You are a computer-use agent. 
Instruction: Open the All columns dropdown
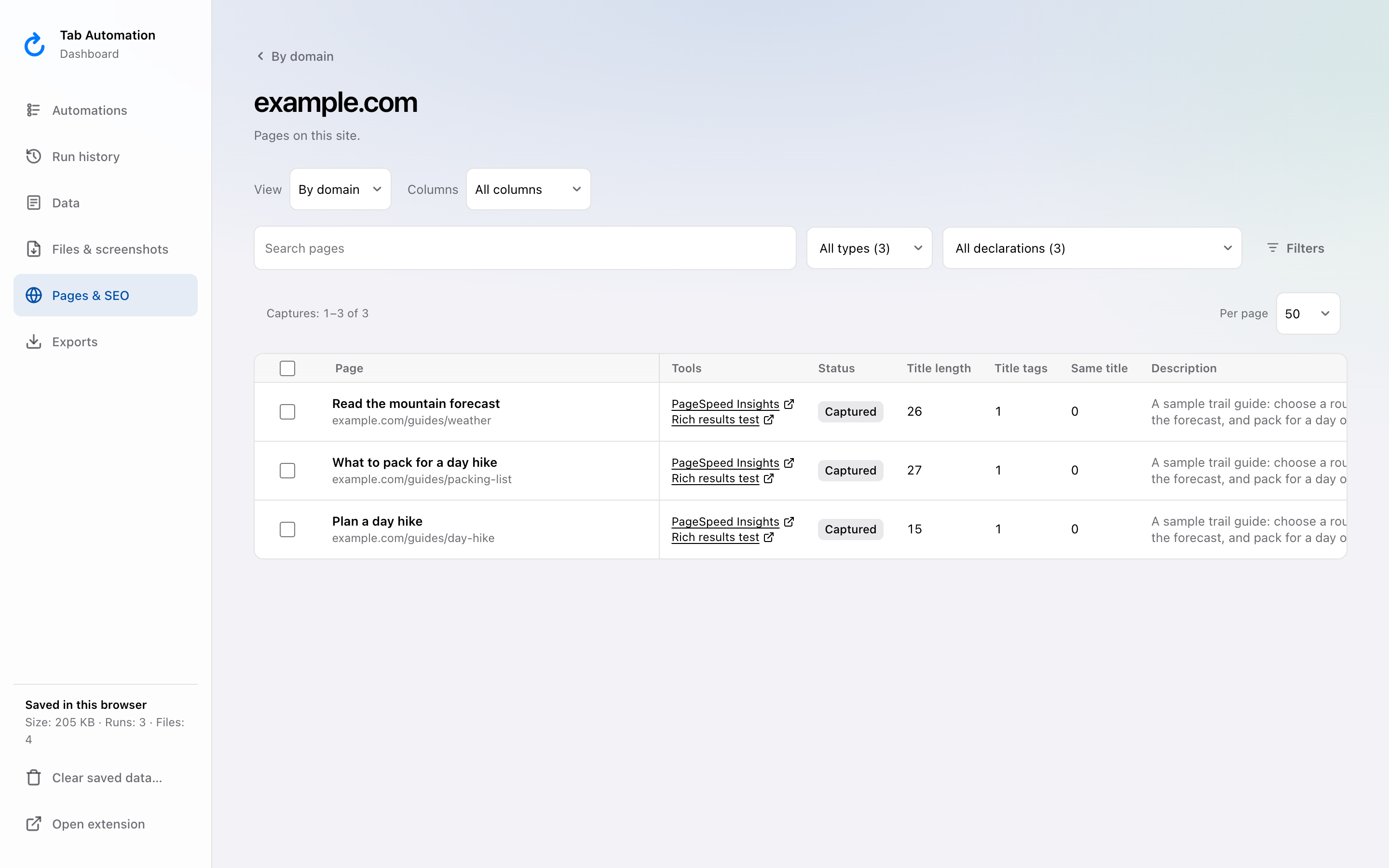(528, 189)
